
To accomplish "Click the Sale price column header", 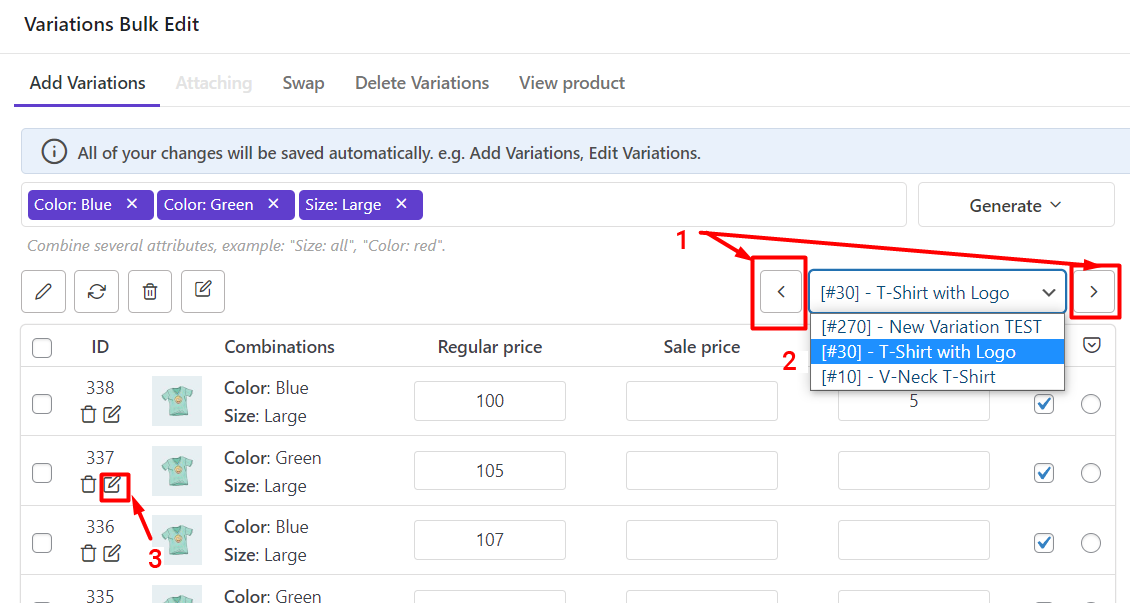I will (702, 347).
